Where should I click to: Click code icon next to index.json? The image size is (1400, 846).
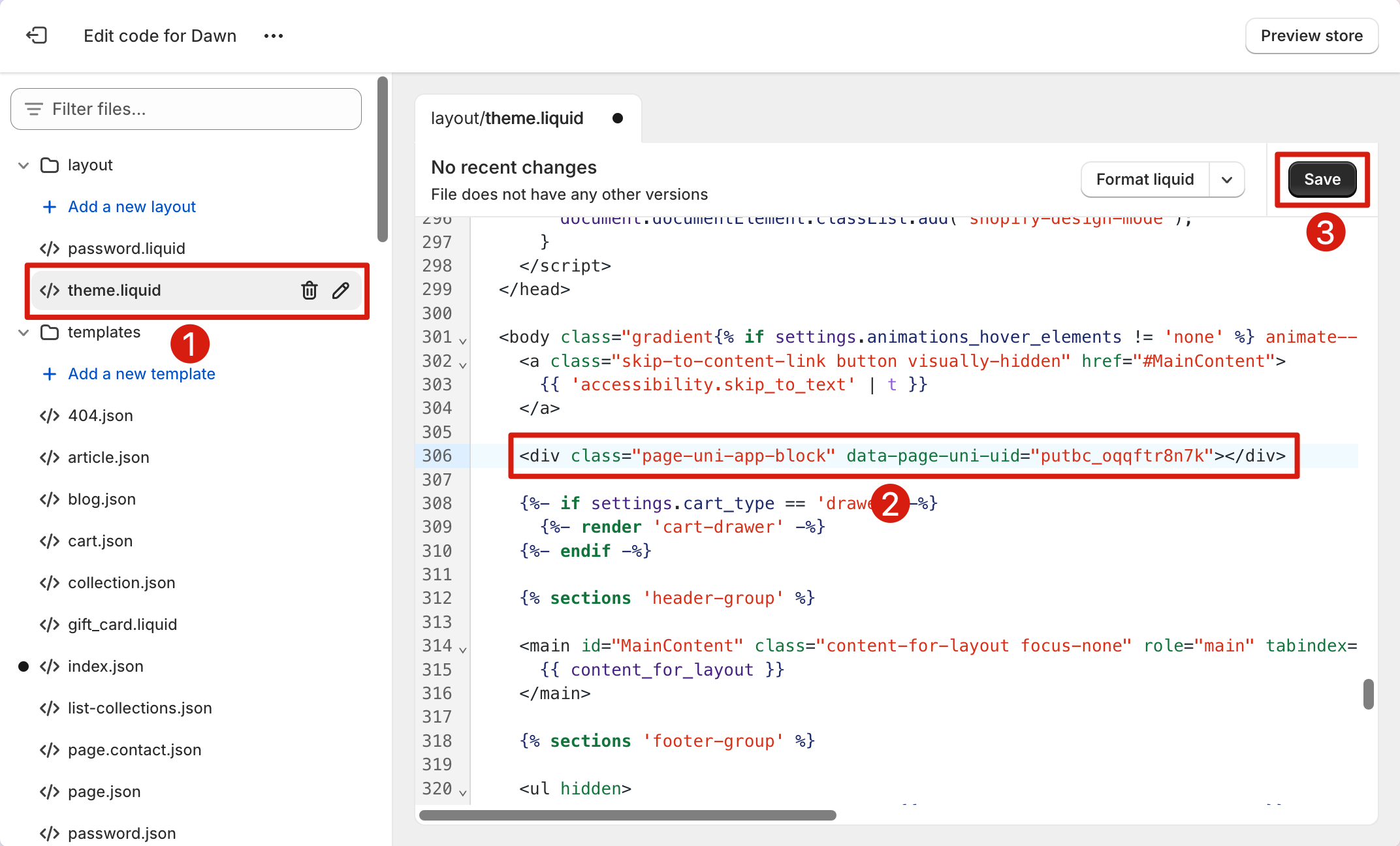coord(50,666)
